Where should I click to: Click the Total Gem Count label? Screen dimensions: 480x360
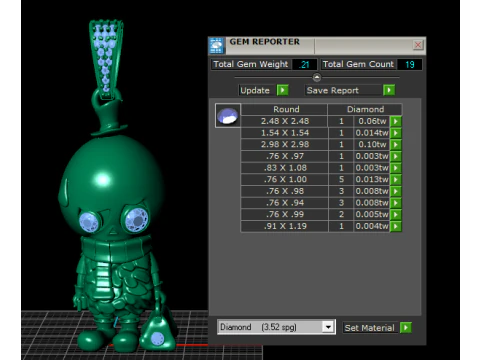(x=358, y=64)
